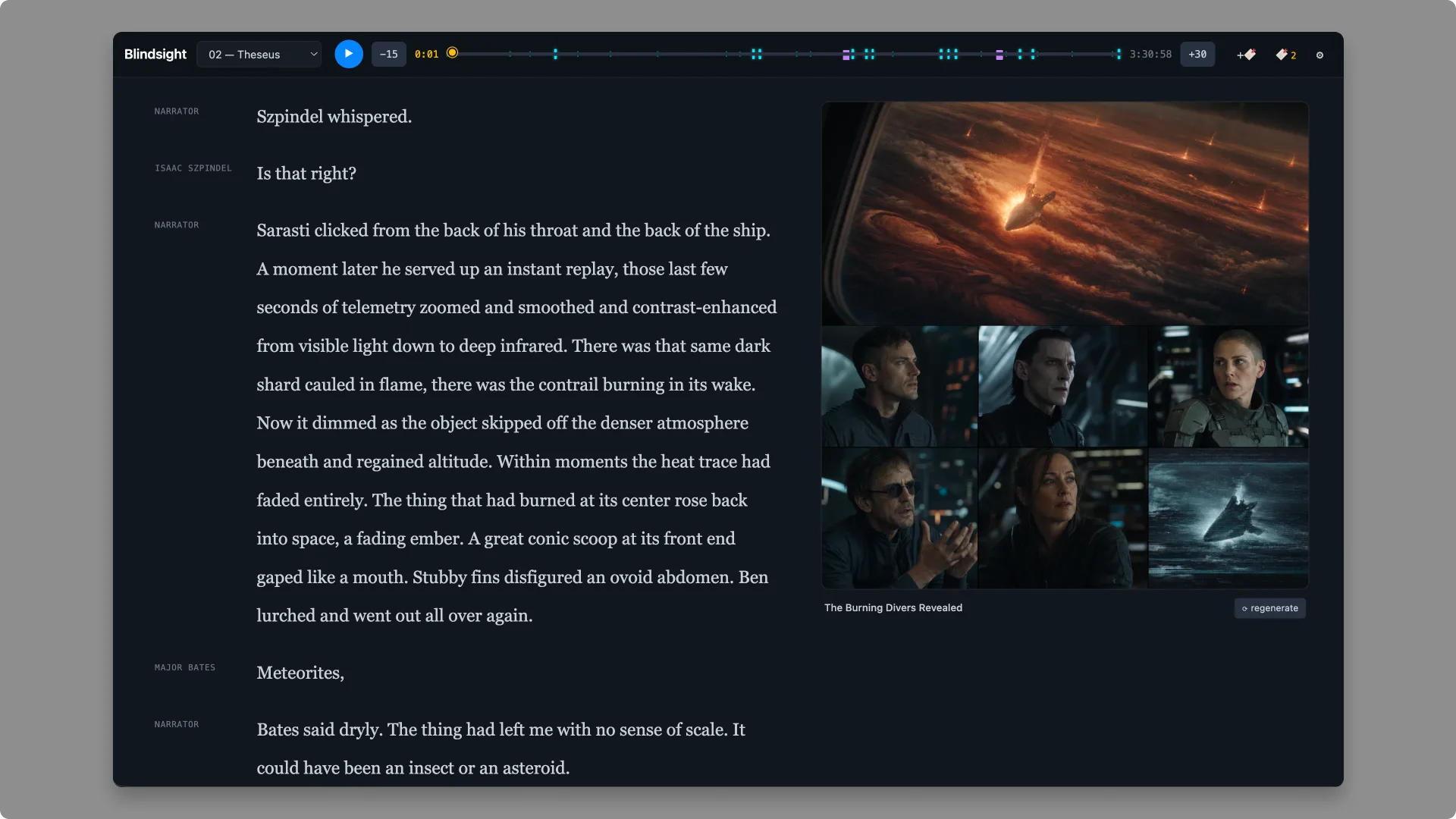Image resolution: width=1456 pixels, height=819 pixels.
Task: Open the bookmarks list showing 2
Action: pos(1286,55)
